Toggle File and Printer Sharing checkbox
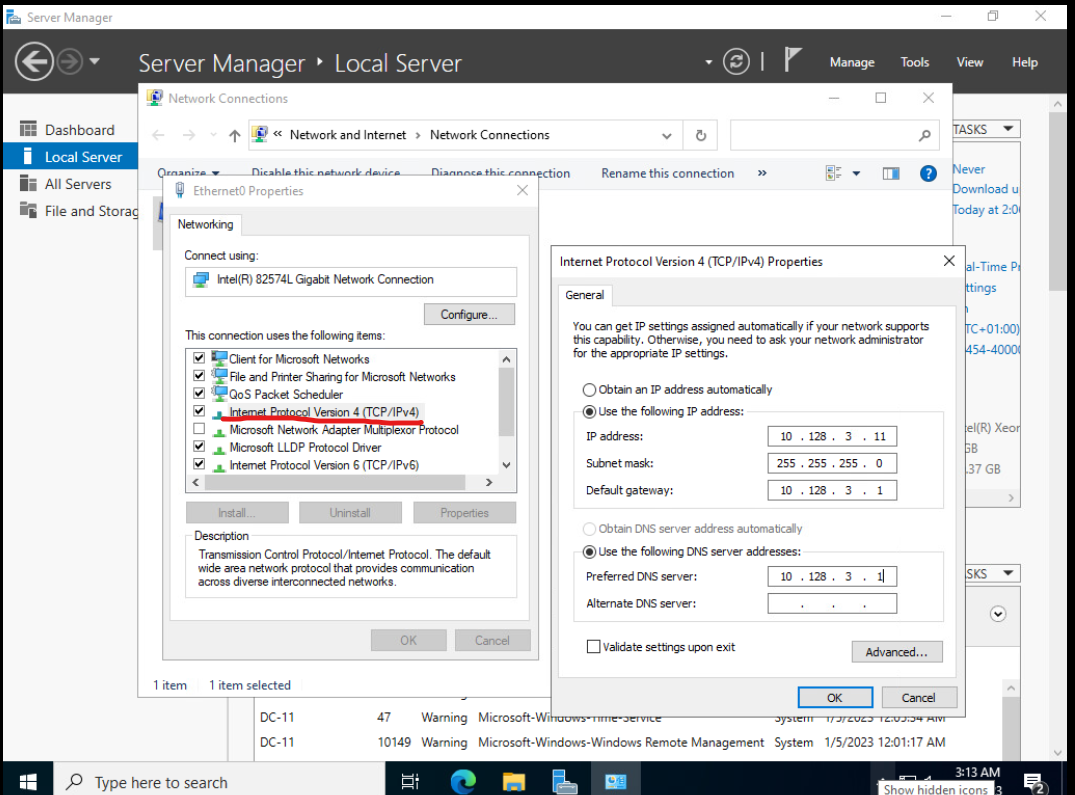This screenshot has height=795, width=1075. (199, 376)
